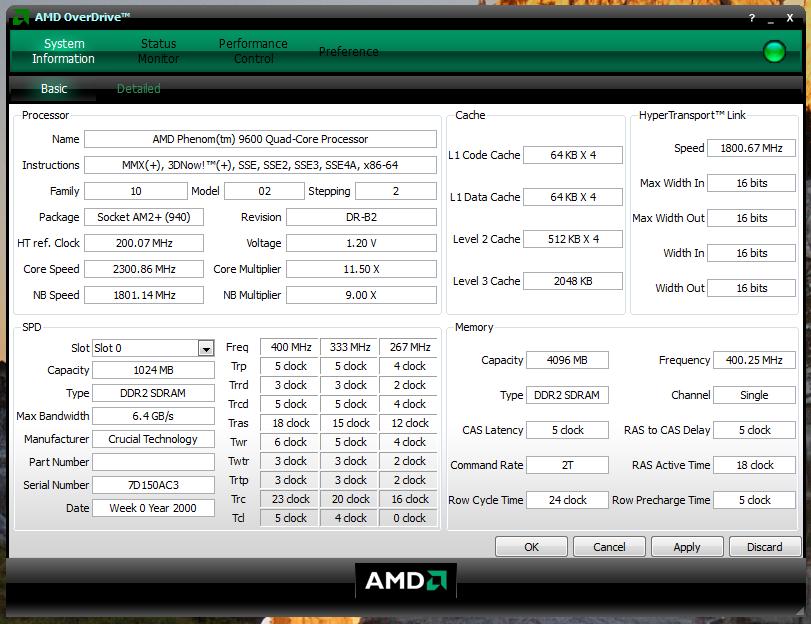This screenshot has width=811, height=624.
Task: Click the Instructions field
Action: point(260,165)
